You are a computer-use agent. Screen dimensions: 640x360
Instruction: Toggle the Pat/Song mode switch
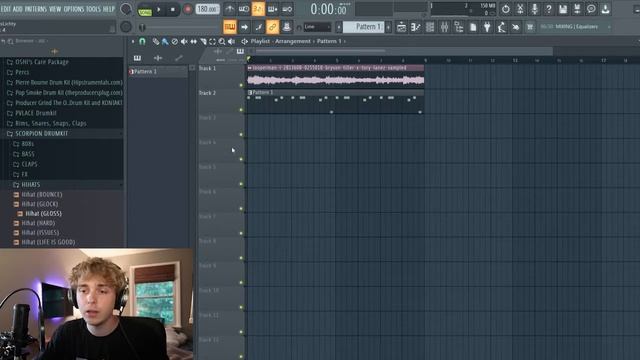pos(144,9)
